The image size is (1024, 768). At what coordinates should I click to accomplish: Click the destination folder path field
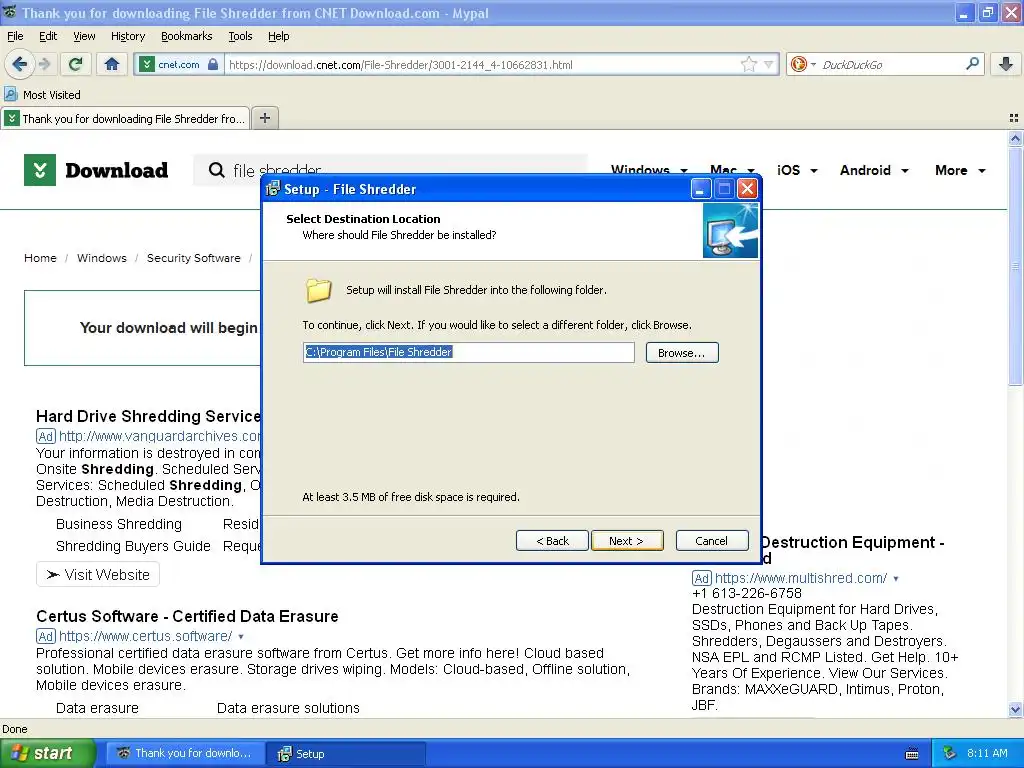[x=468, y=352]
